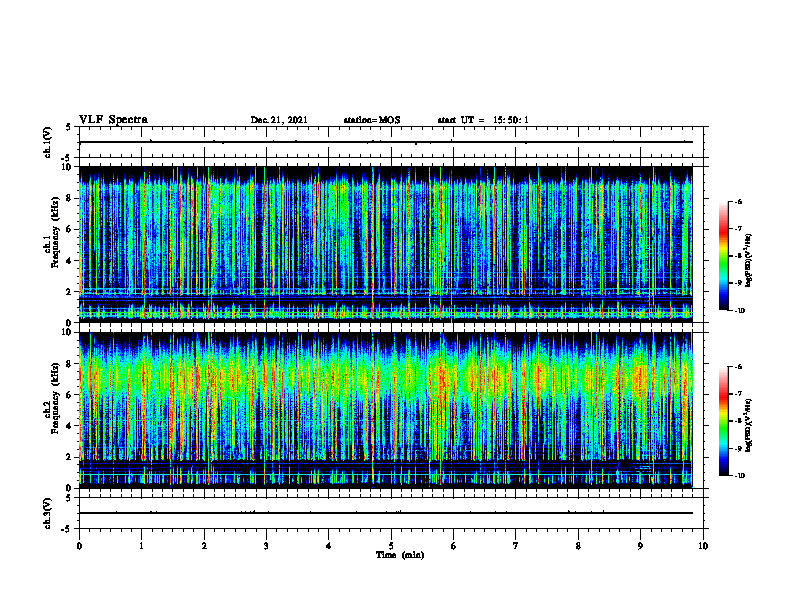Select the ch.2 "Frequency (kHz)" axis label

coord(56,398)
